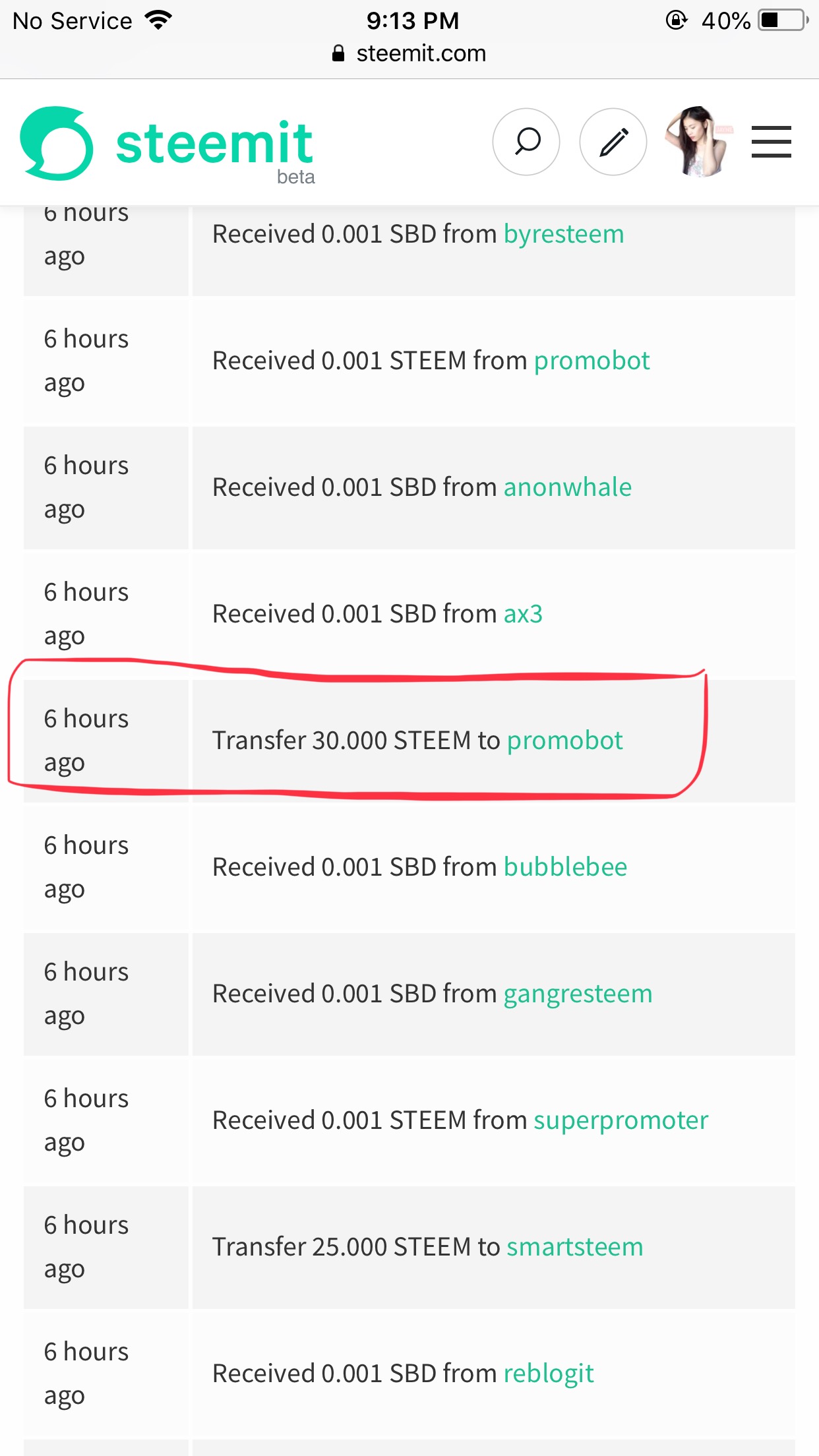
Task: Tap the steemit.com address bar
Action: coord(421,53)
